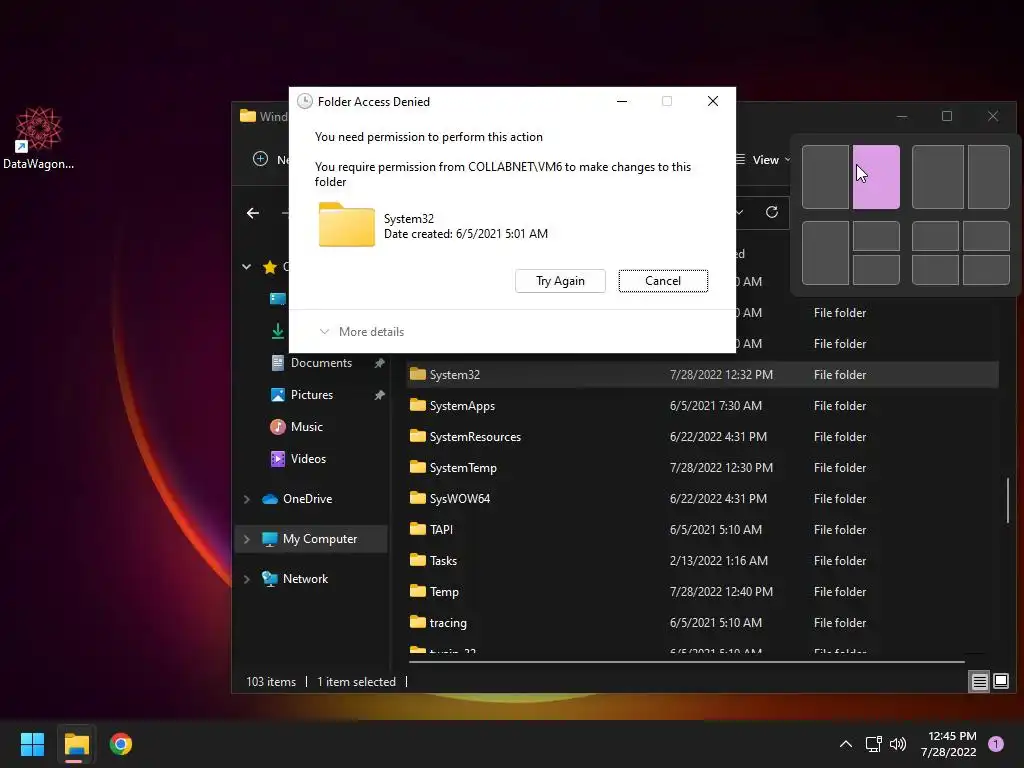Click the vertical scrollbar in file list
The width and height of the screenshot is (1024, 768).
coord(1008,500)
